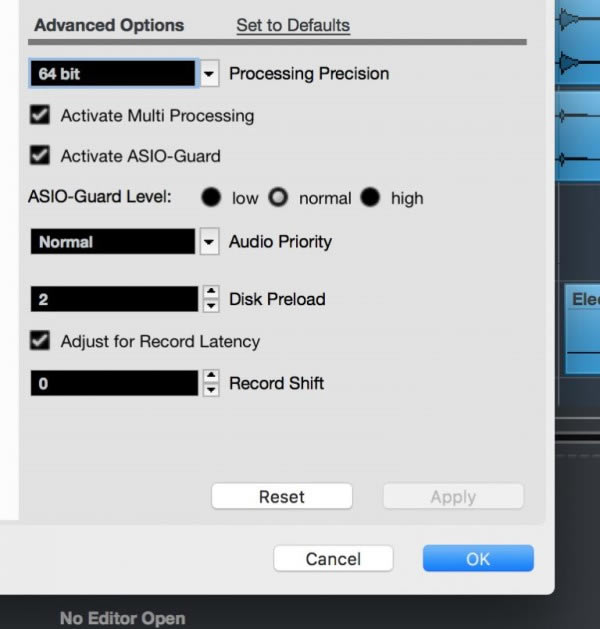Open the Processing Precision dropdown arrow

[x=210, y=73]
